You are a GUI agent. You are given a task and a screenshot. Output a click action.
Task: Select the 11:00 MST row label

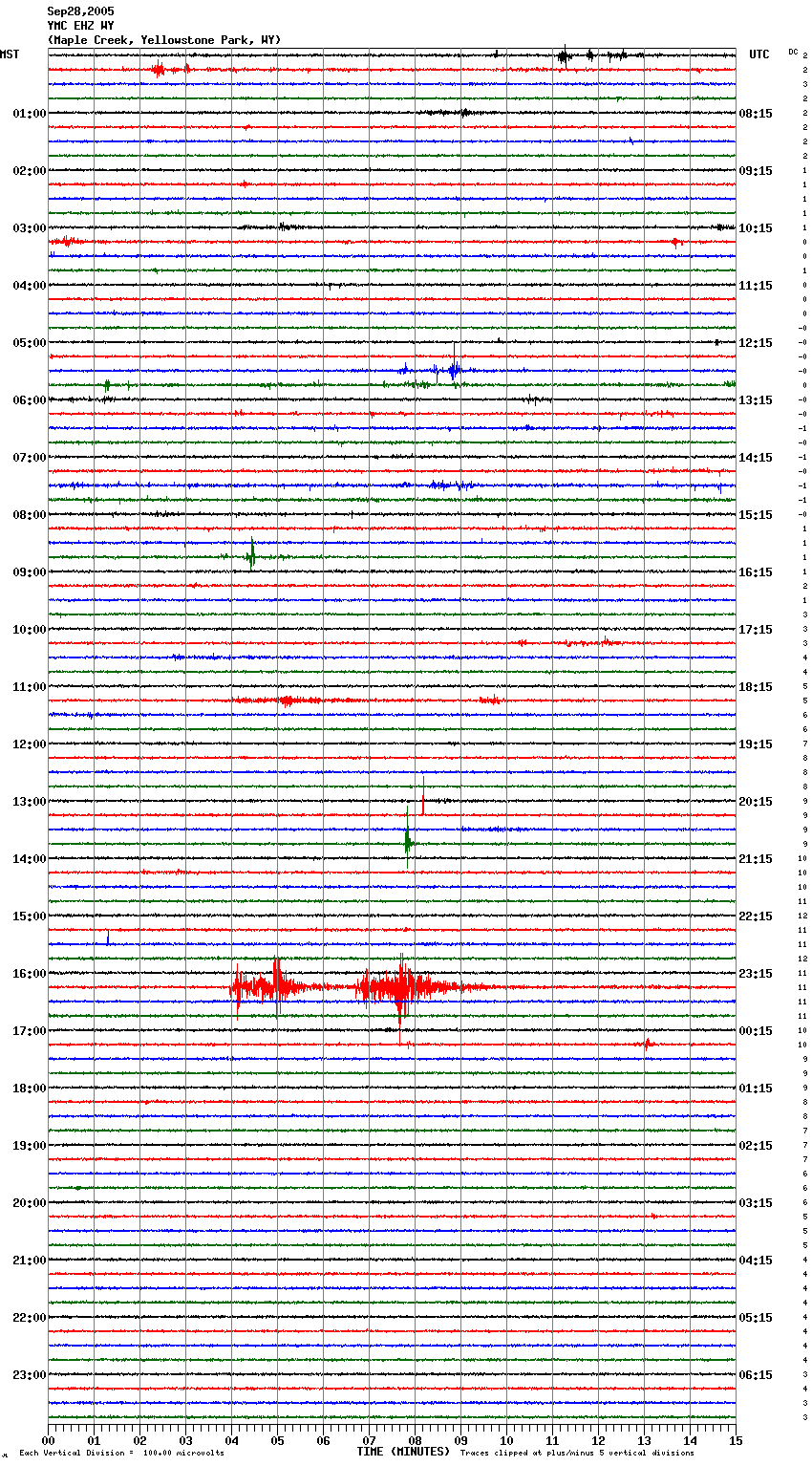tap(30, 687)
